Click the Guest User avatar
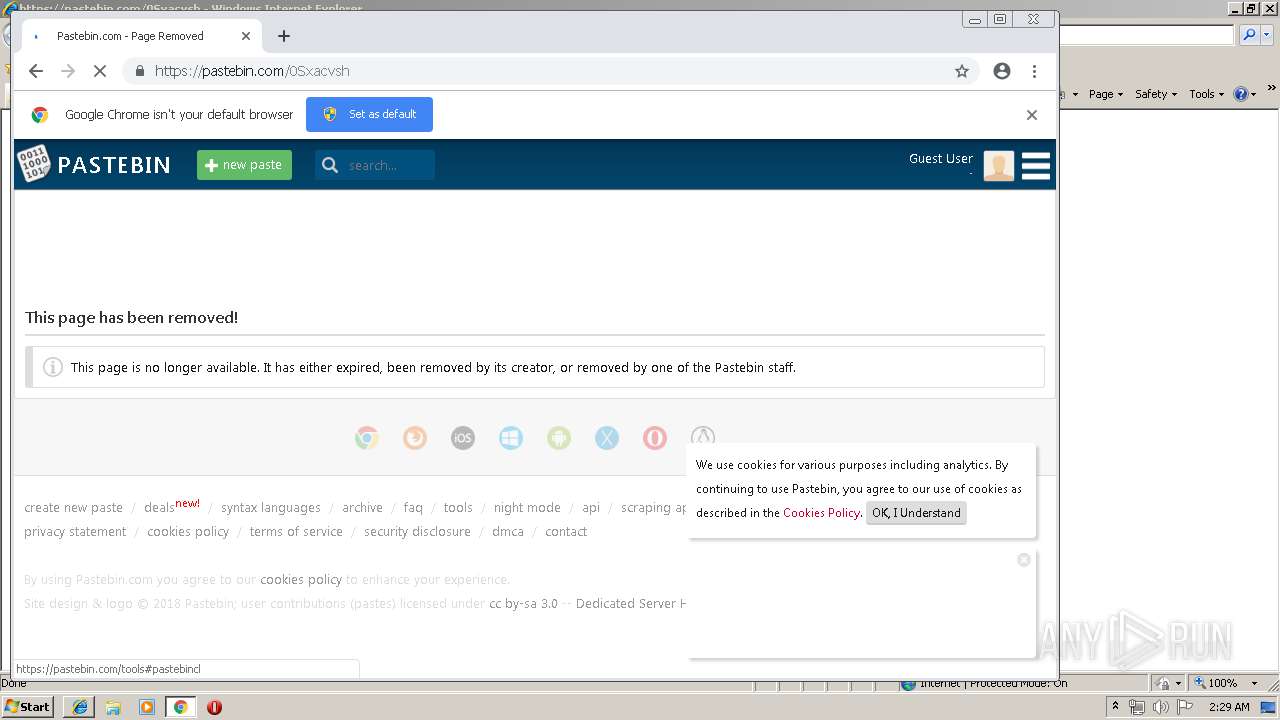 pos(998,166)
